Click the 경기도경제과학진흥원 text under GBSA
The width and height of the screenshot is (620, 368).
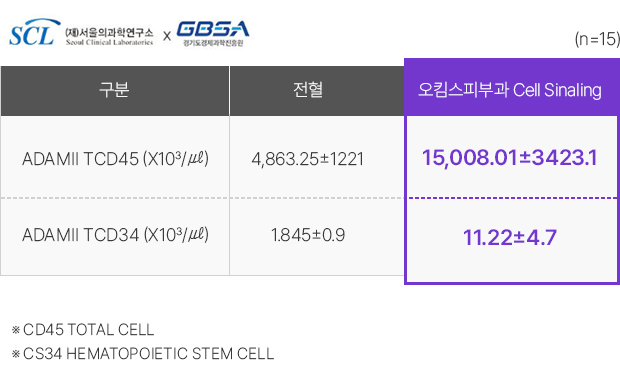pos(213,43)
